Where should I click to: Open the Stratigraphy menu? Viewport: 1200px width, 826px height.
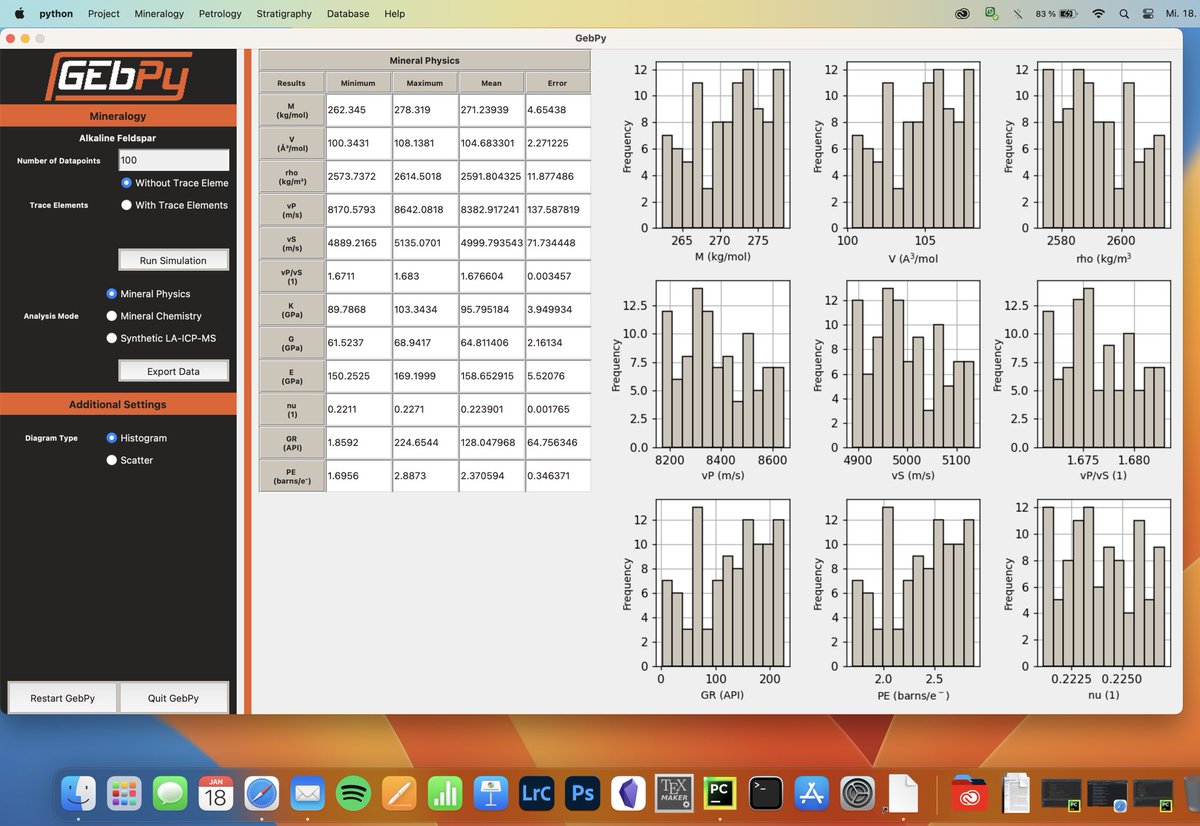pyautogui.click(x=283, y=14)
